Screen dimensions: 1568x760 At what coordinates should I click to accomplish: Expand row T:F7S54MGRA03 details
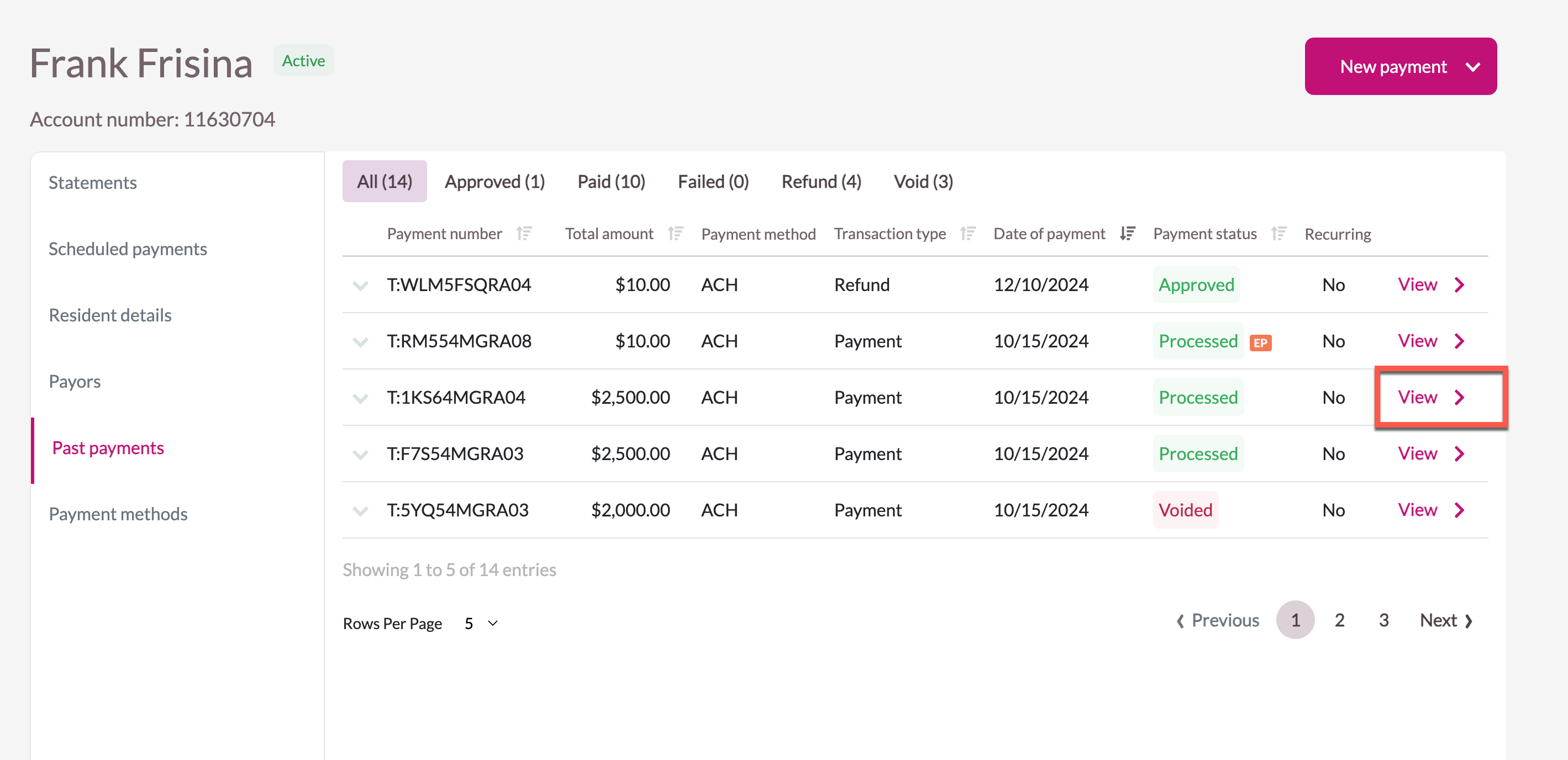pos(360,455)
